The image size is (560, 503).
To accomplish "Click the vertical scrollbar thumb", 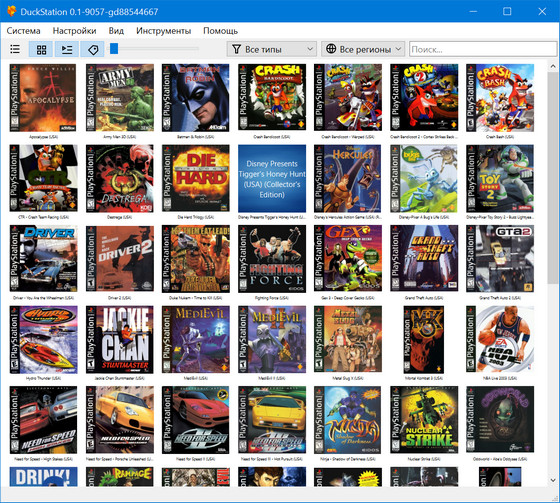I will click(553, 178).
